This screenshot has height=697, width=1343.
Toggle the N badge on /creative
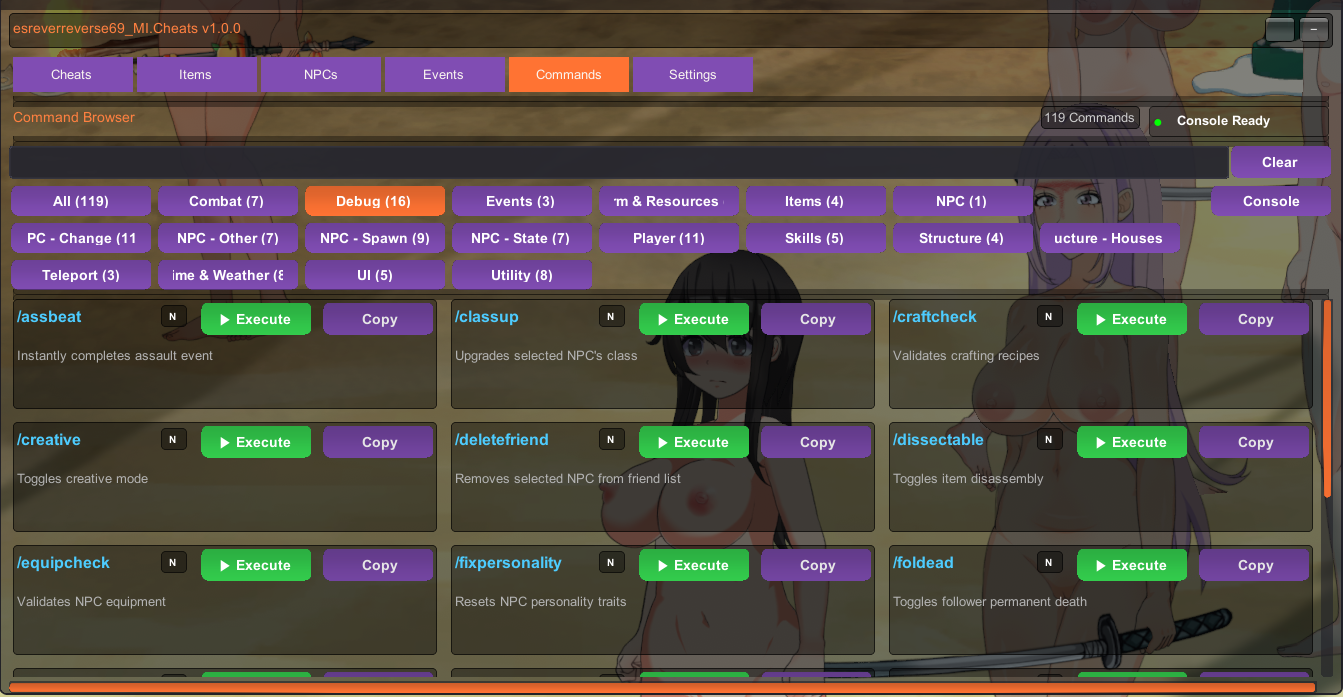[x=173, y=439]
